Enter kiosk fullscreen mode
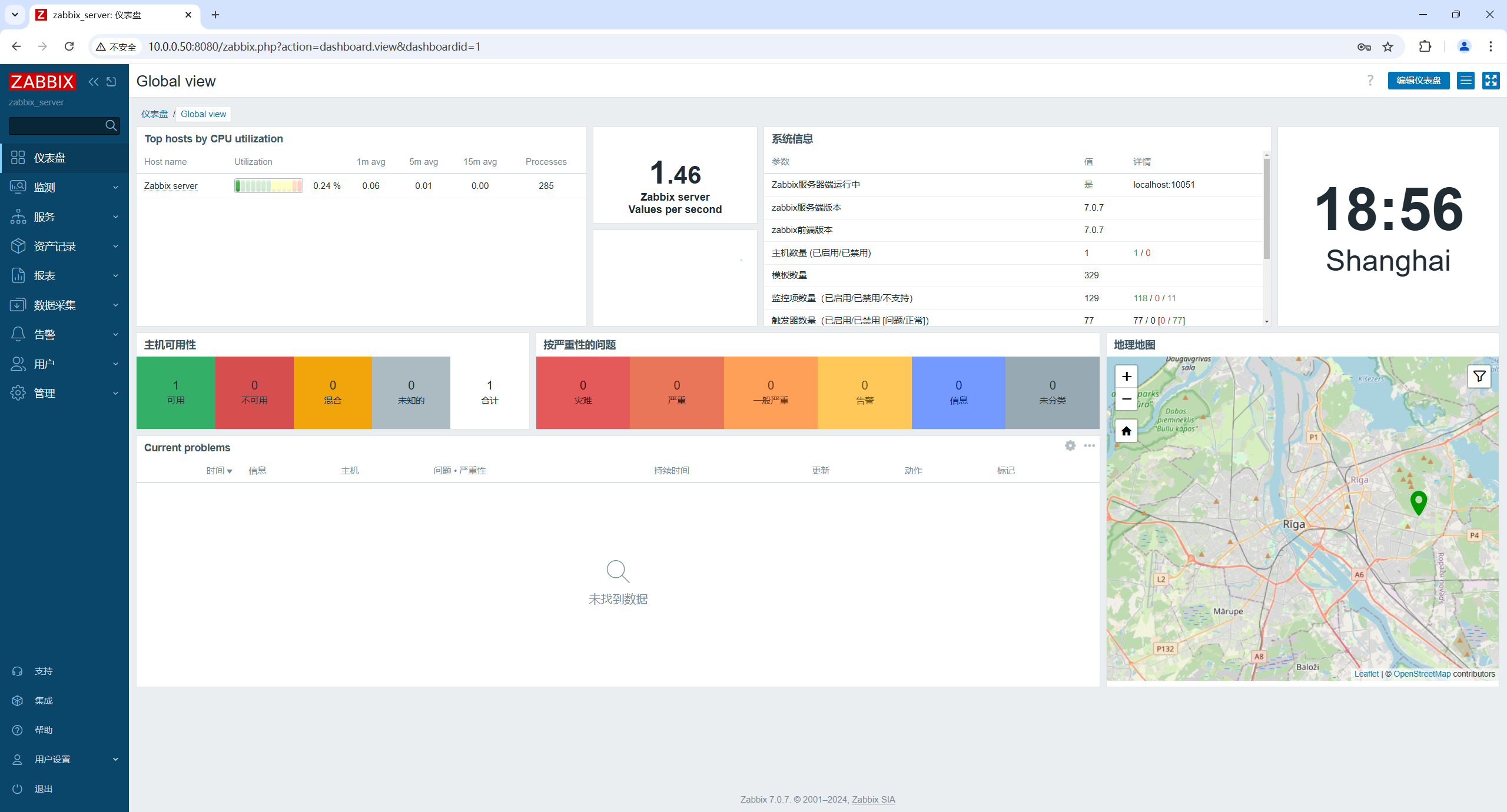This screenshot has width=1507, height=812. [x=1491, y=81]
